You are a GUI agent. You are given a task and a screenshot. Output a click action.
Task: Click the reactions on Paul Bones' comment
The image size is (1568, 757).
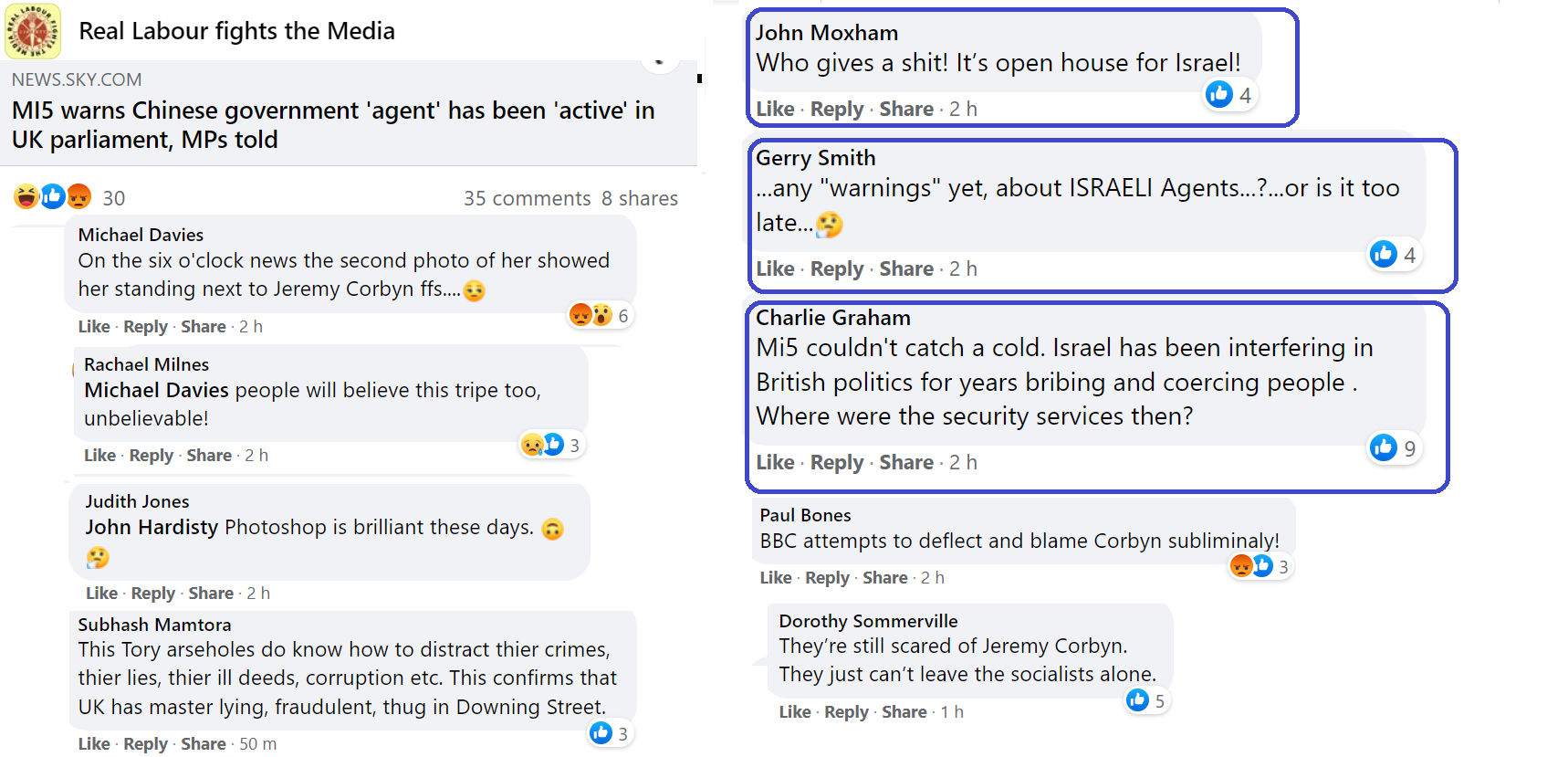point(1251,566)
